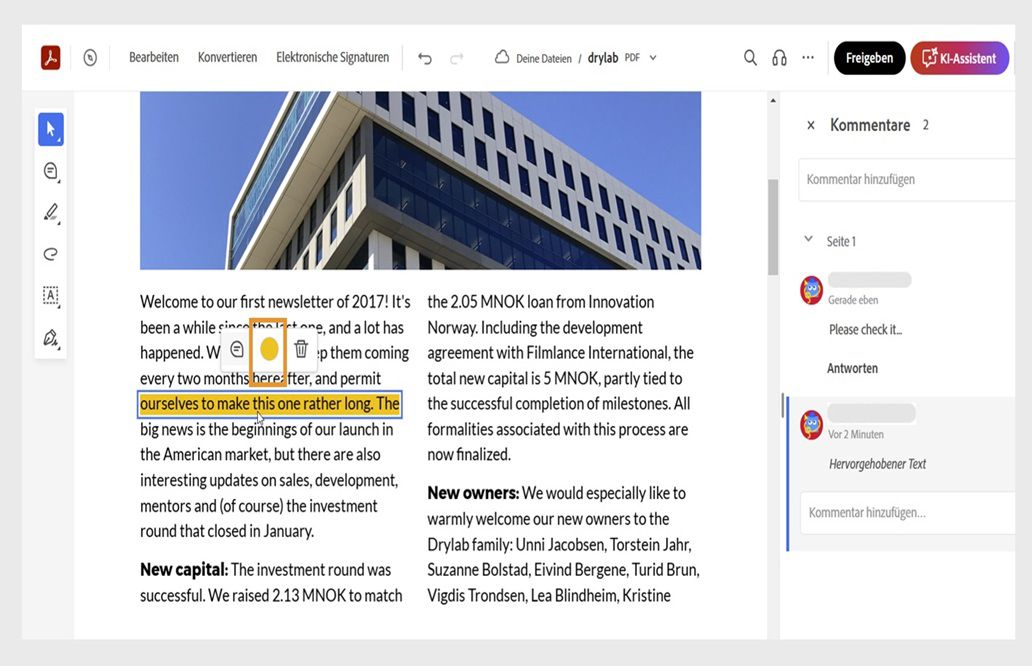This screenshot has width=1032, height=666.
Task: Click avatar of the 'Vor 2 Minuten' comment
Action: [x=812, y=424]
